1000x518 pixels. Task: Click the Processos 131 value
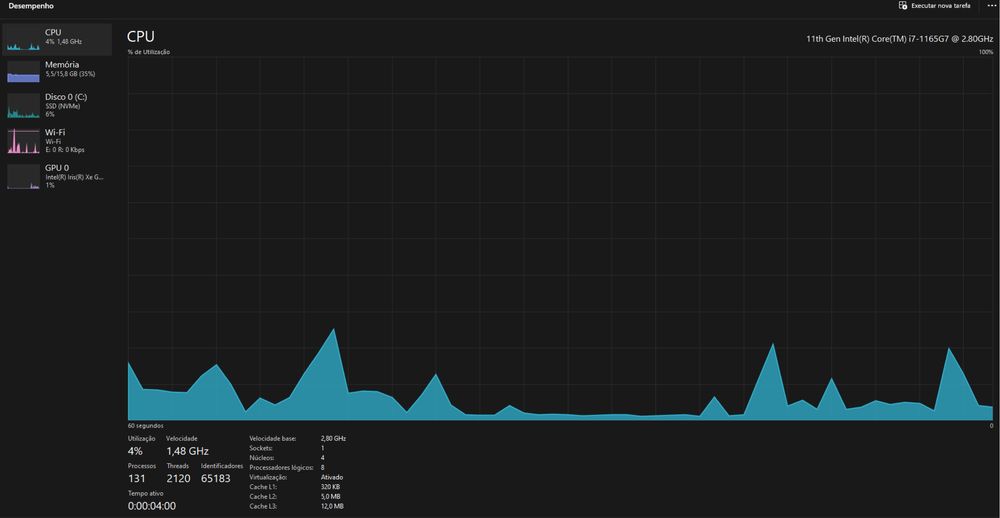(x=136, y=478)
